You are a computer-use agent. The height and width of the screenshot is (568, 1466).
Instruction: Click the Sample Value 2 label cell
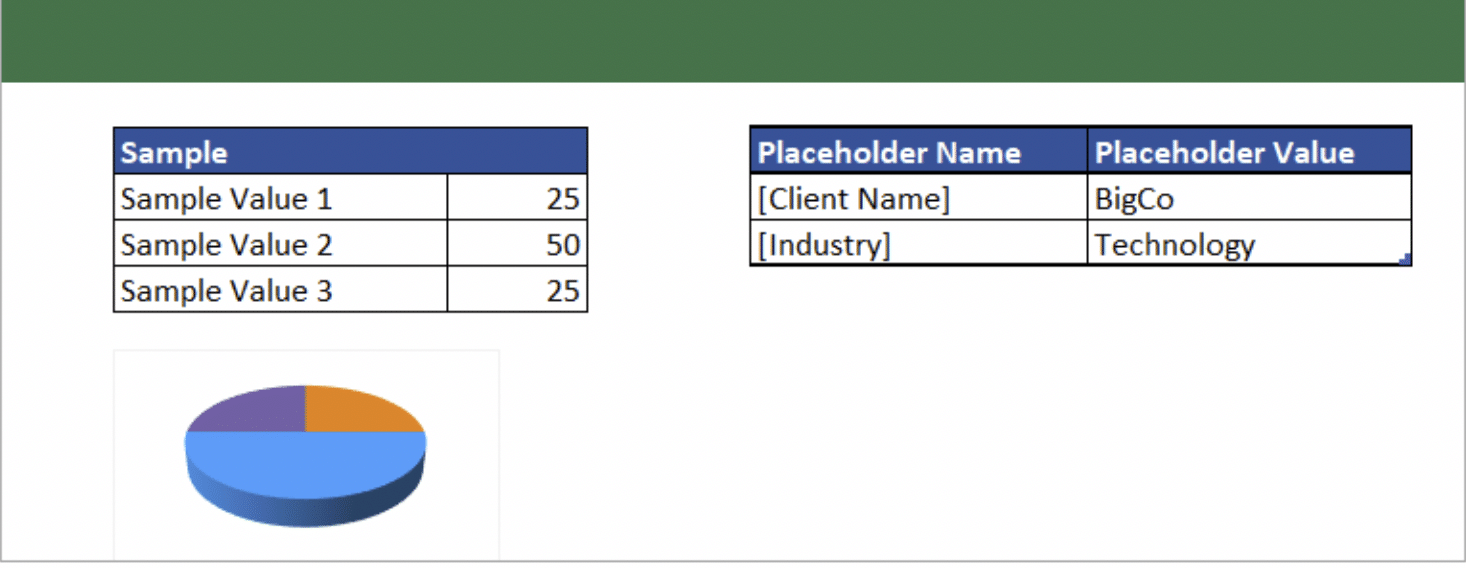(x=280, y=243)
